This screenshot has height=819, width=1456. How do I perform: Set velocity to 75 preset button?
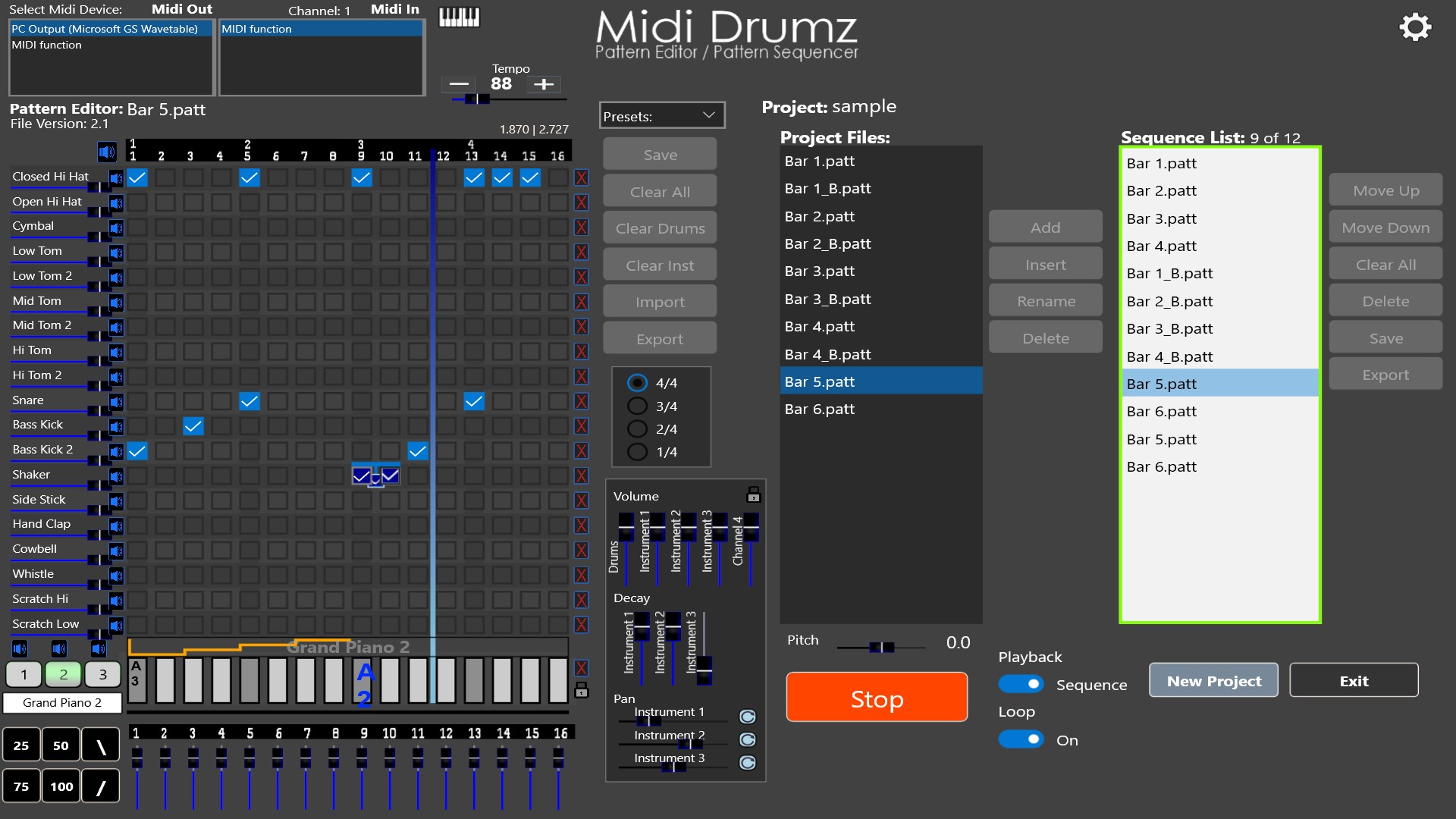click(x=21, y=786)
